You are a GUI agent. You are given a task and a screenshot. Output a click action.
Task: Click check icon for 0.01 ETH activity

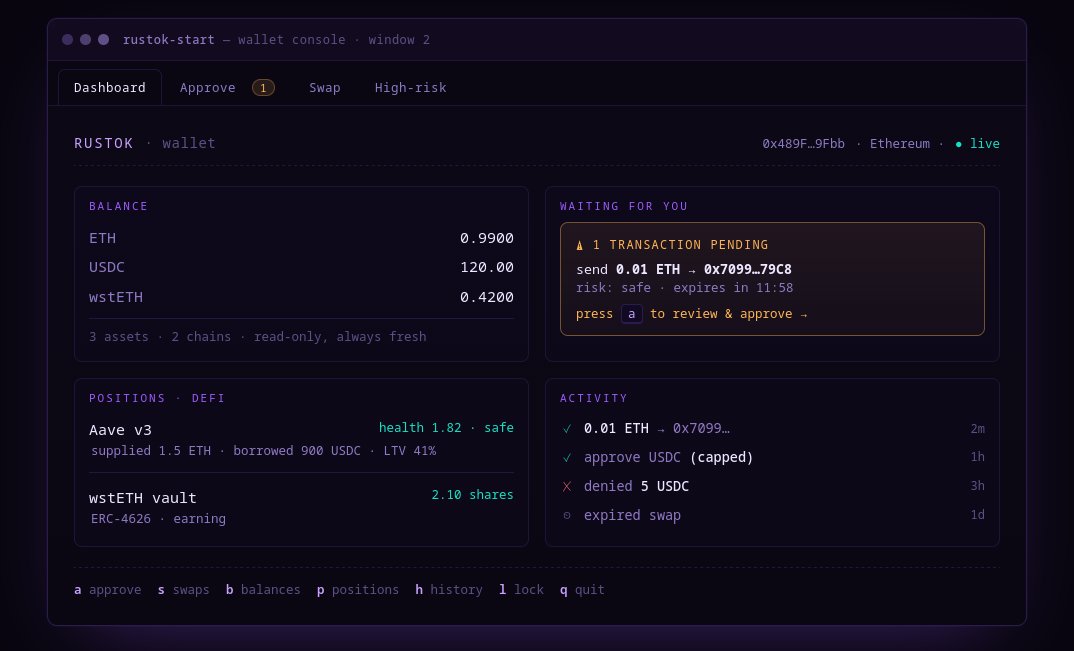567,429
